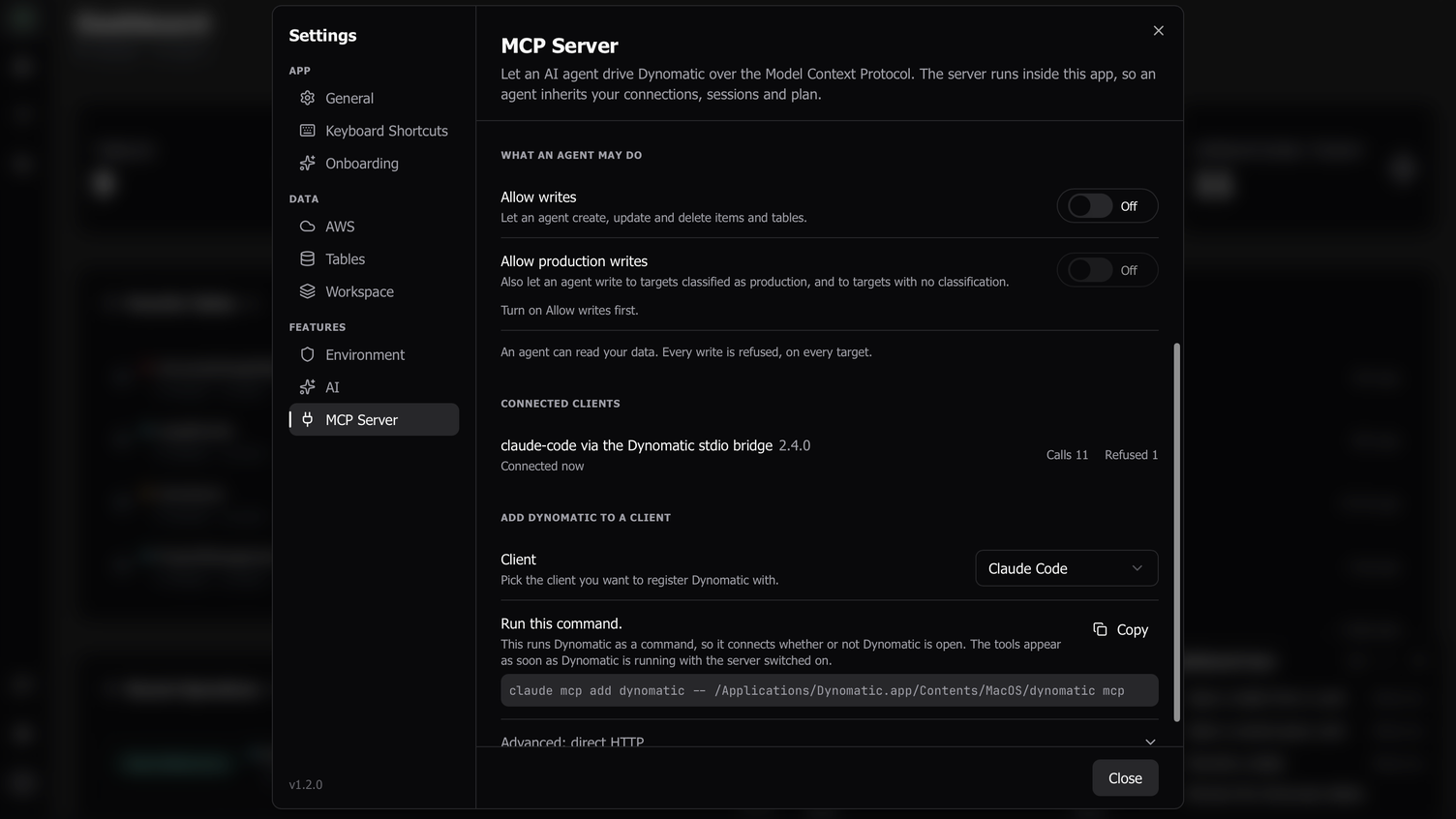1456x819 pixels.
Task: Click the Workspace layers icon
Action: (307, 291)
